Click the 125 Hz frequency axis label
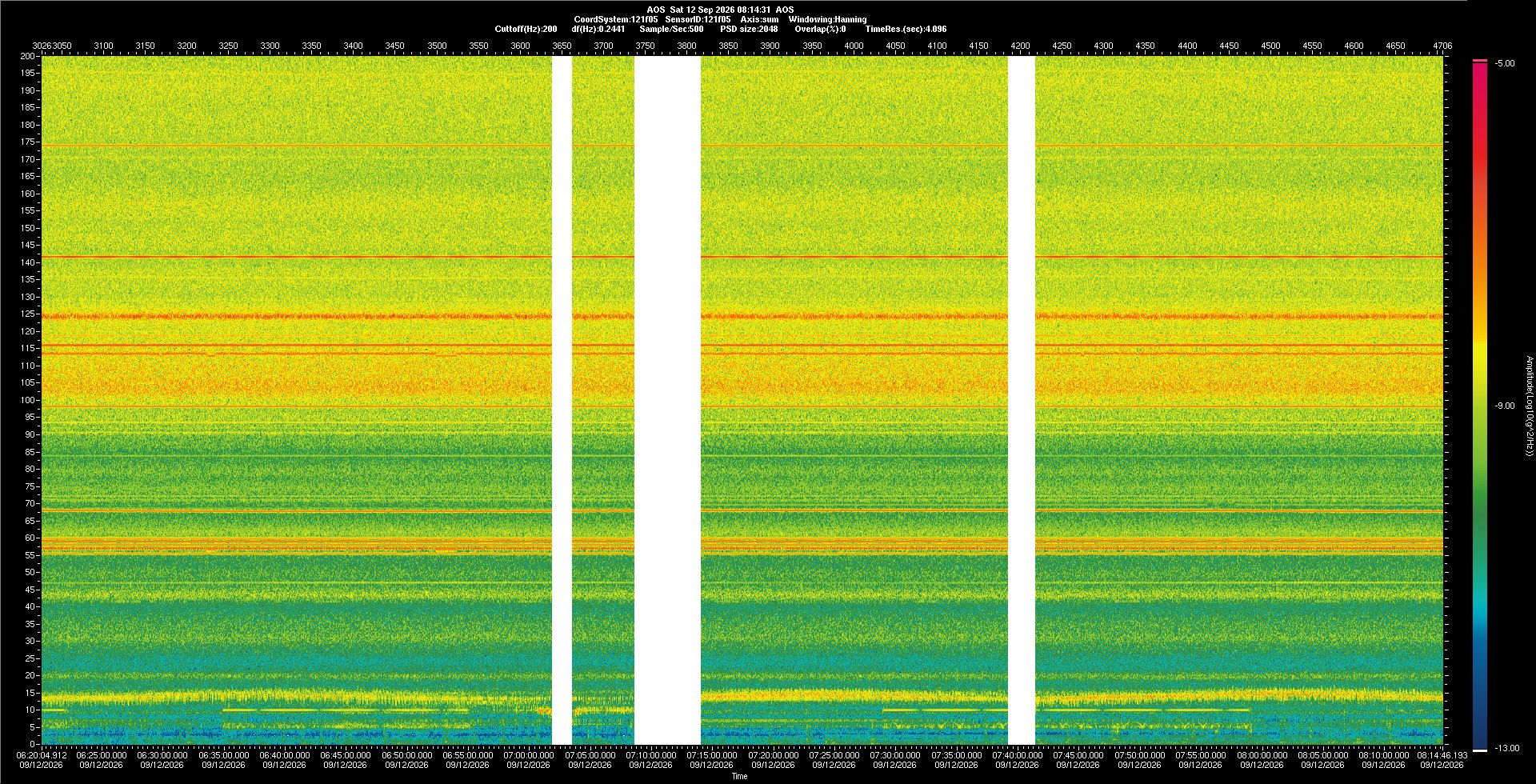The height and width of the screenshot is (784, 1536). [x=28, y=314]
